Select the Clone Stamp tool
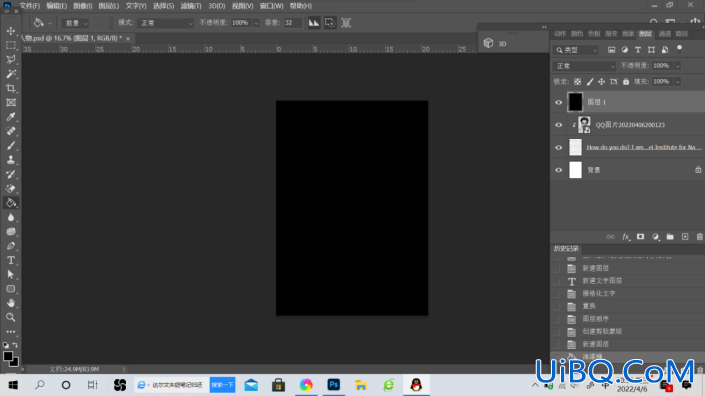 tap(11, 160)
